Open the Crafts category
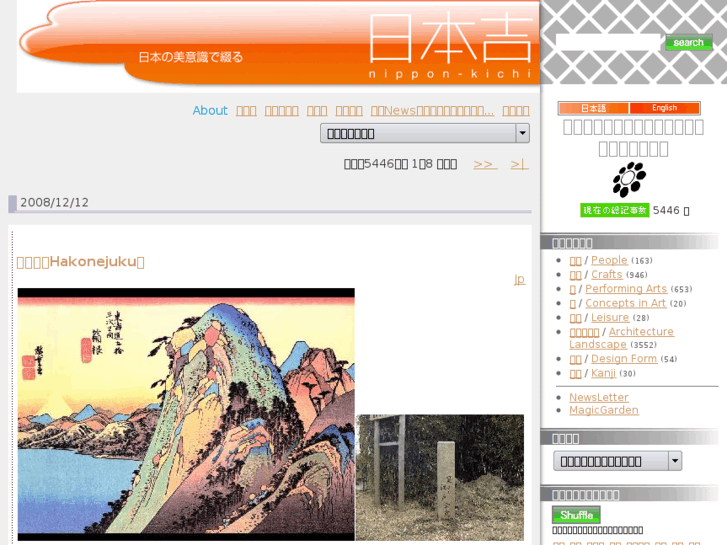 coord(606,275)
